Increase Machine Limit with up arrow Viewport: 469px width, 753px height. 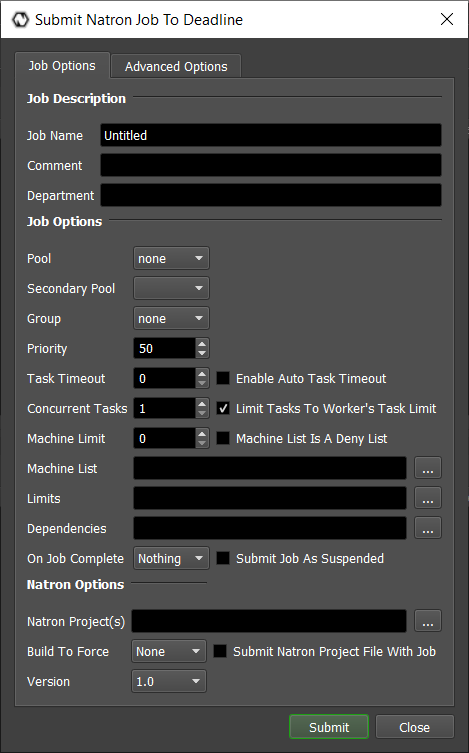coord(202,433)
